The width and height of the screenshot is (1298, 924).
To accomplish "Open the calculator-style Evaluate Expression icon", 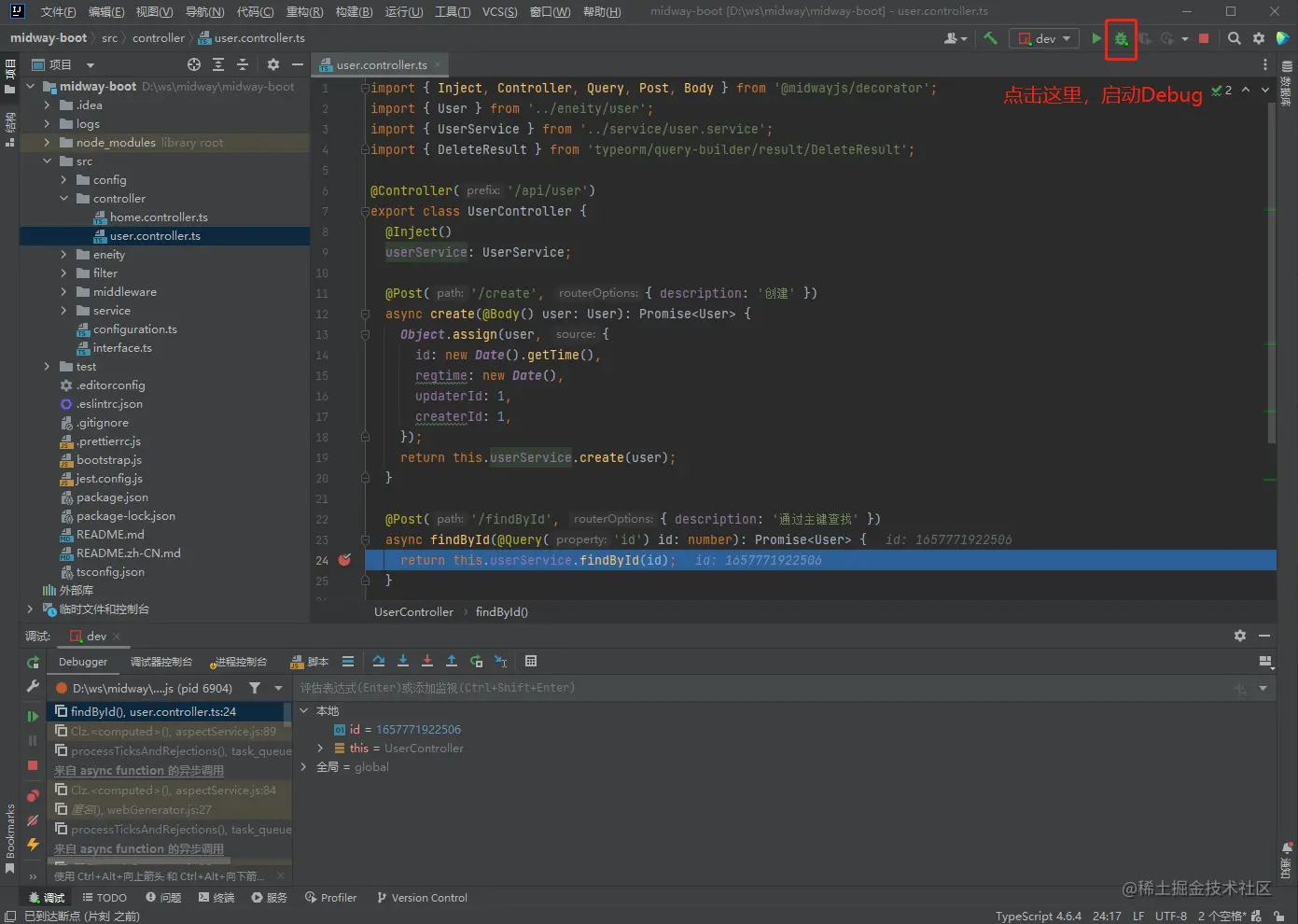I will [x=531, y=661].
